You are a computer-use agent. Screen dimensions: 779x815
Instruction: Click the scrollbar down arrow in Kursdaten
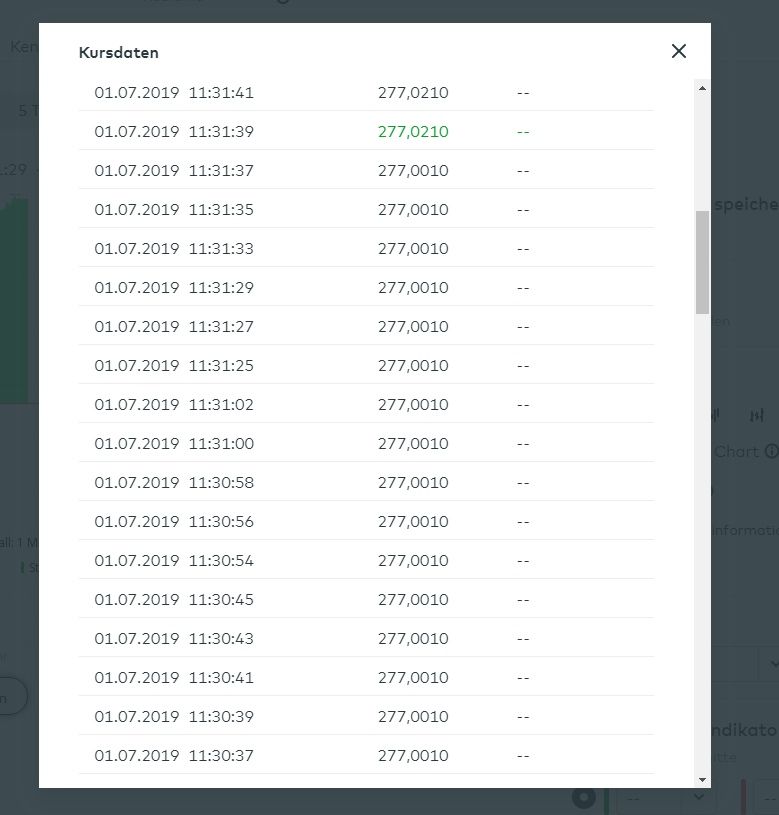(x=702, y=779)
